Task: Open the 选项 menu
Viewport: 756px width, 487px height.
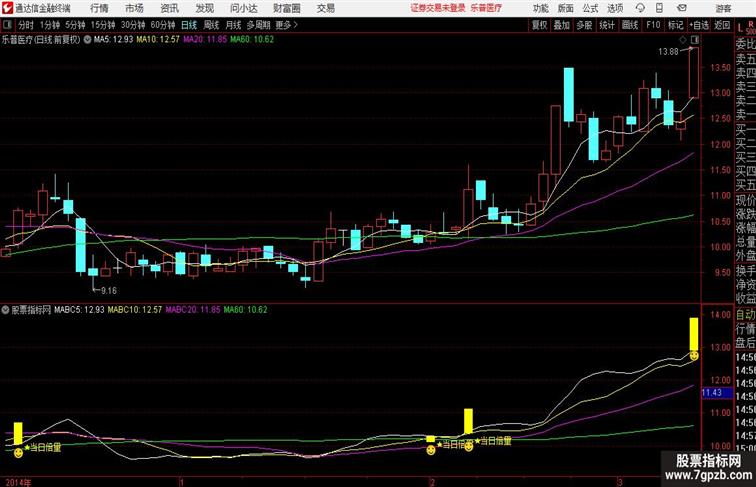Action: 615,8
